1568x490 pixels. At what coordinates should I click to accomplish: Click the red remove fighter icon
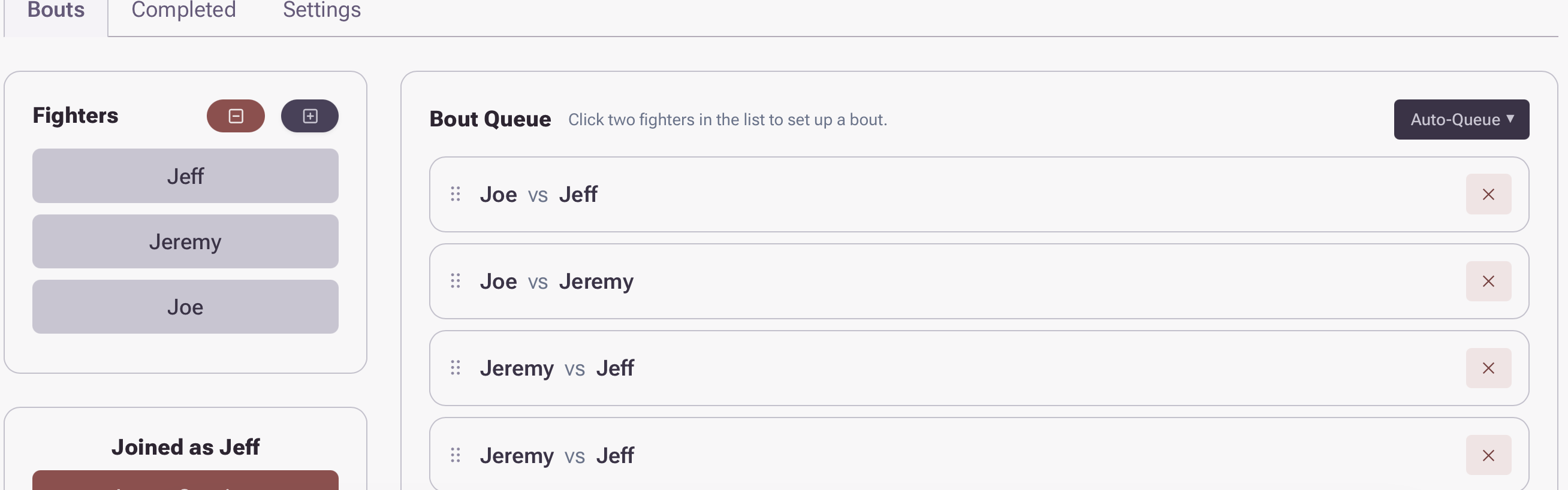tap(236, 116)
